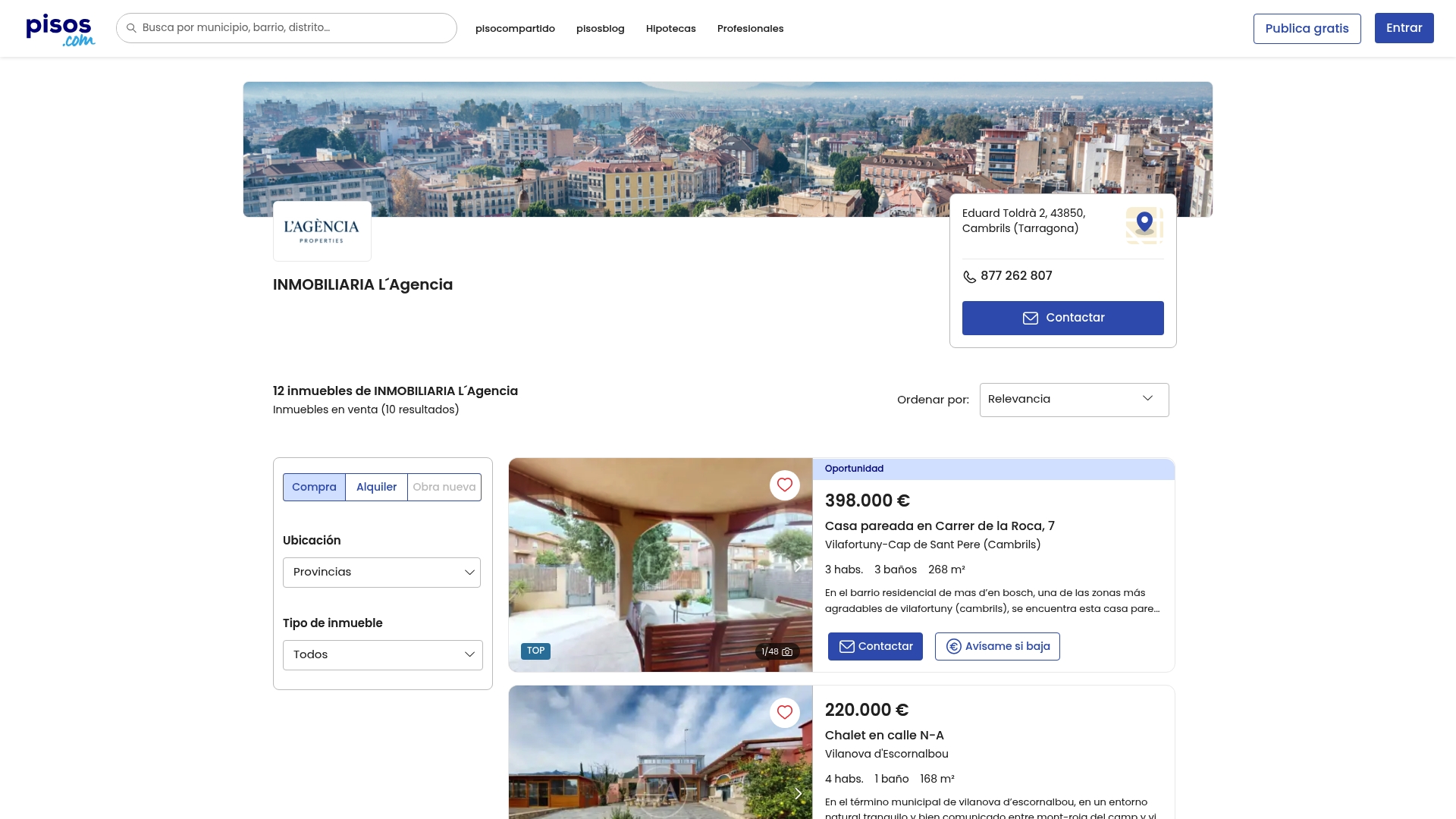Click the phone icon next to 877 262 807

pyautogui.click(x=969, y=277)
